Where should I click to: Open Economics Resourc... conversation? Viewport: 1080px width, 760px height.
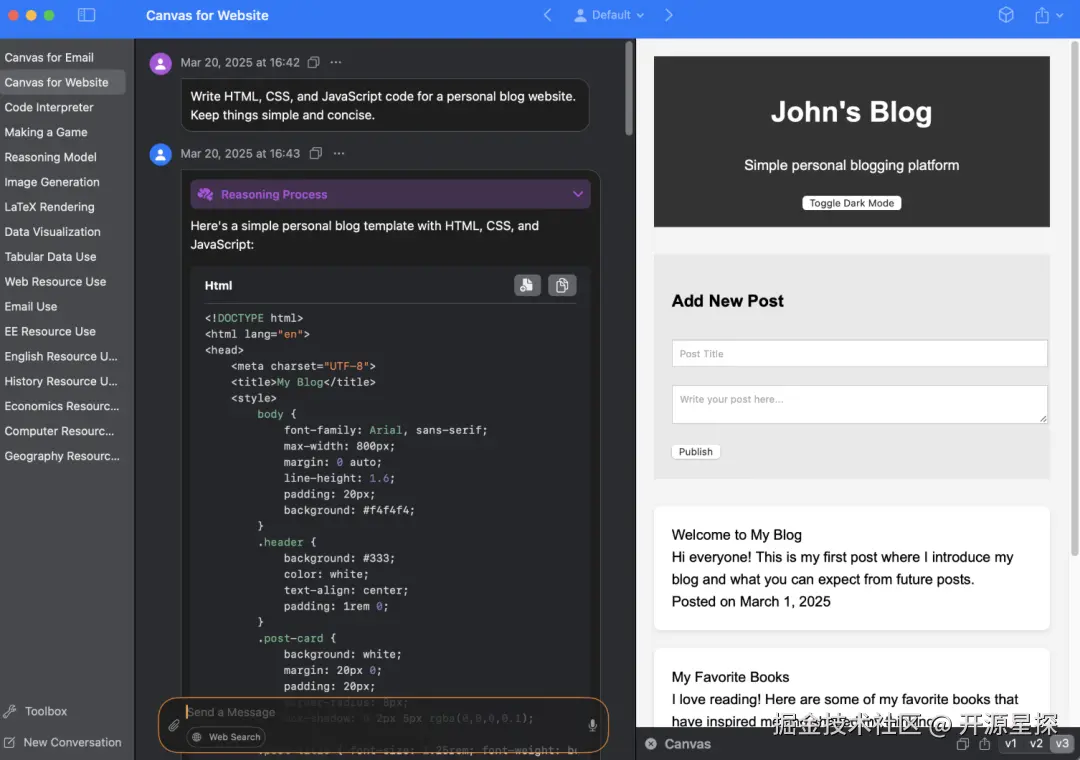click(63, 406)
